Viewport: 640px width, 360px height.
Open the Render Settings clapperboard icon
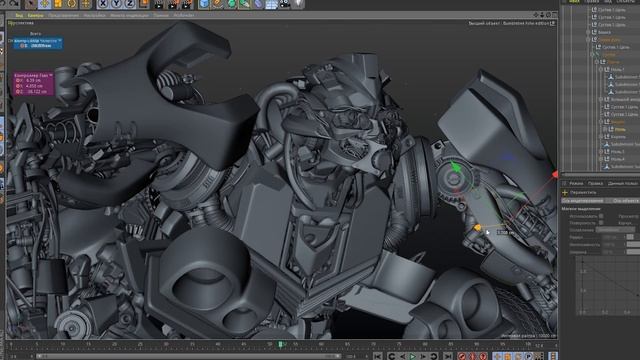pyautogui.click(x=187, y=4)
